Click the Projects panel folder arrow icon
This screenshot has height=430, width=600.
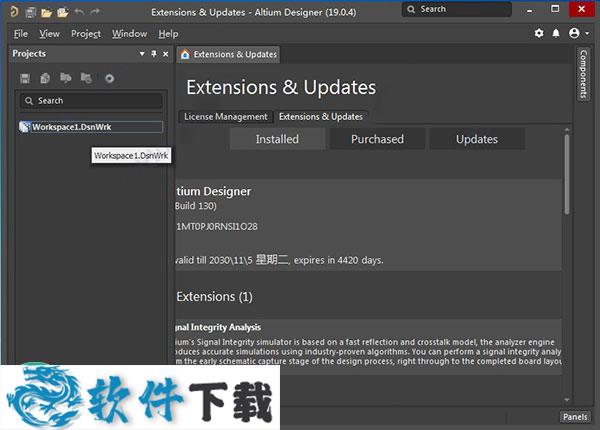(x=65, y=78)
